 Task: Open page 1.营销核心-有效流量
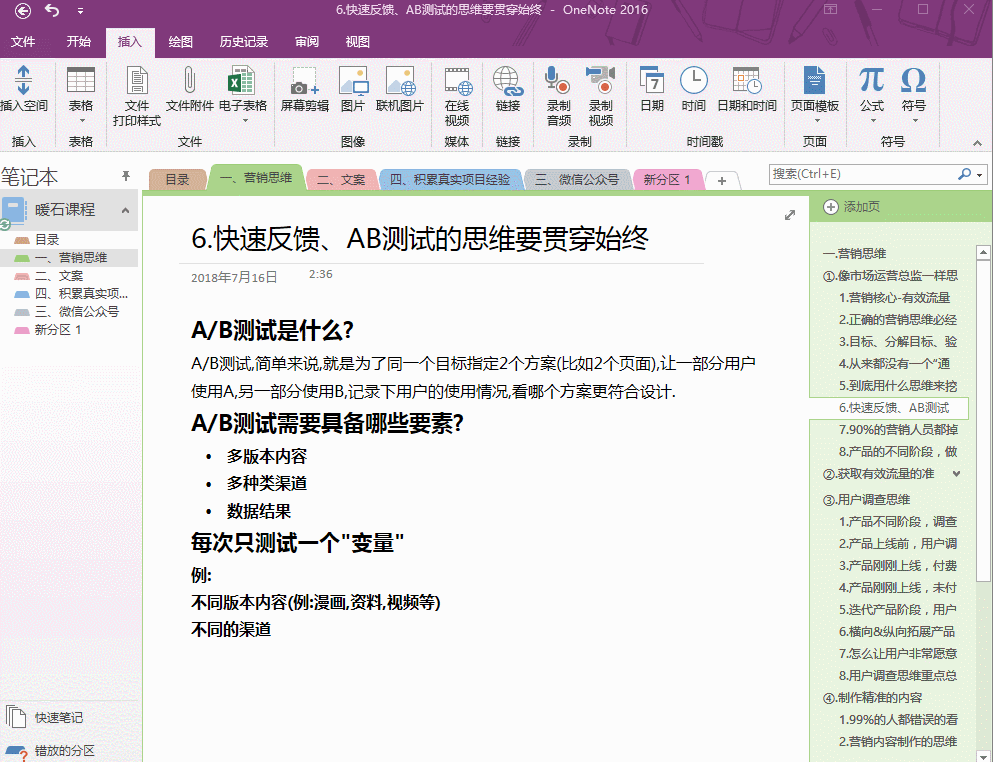[894, 298]
